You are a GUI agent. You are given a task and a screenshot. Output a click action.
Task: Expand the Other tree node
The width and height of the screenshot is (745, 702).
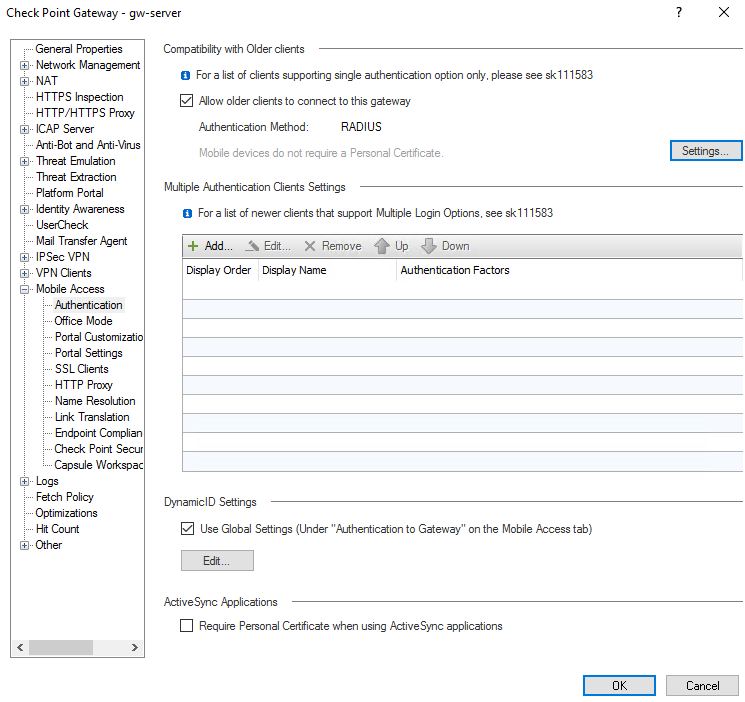point(24,545)
